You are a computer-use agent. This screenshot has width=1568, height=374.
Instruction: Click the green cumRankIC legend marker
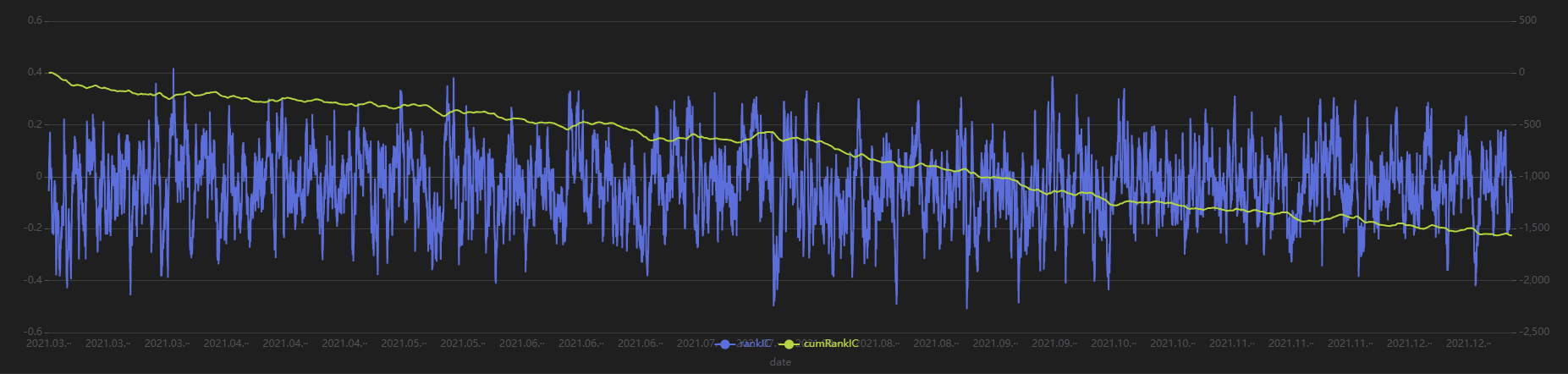(790, 344)
